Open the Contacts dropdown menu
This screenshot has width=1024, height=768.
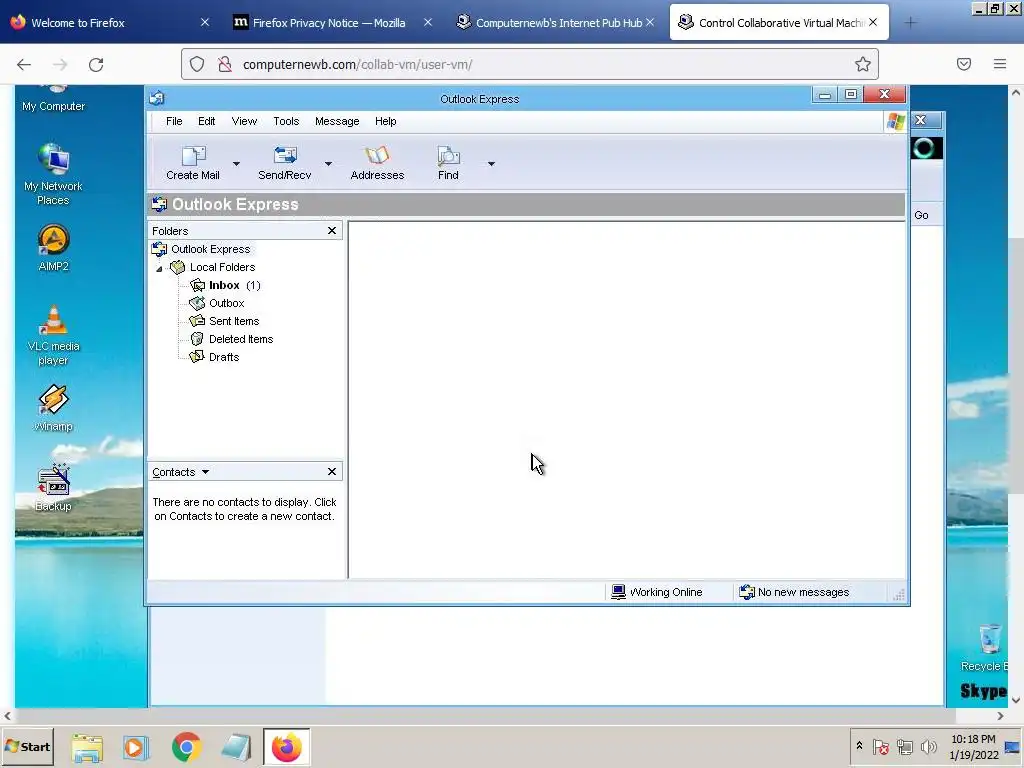point(205,472)
